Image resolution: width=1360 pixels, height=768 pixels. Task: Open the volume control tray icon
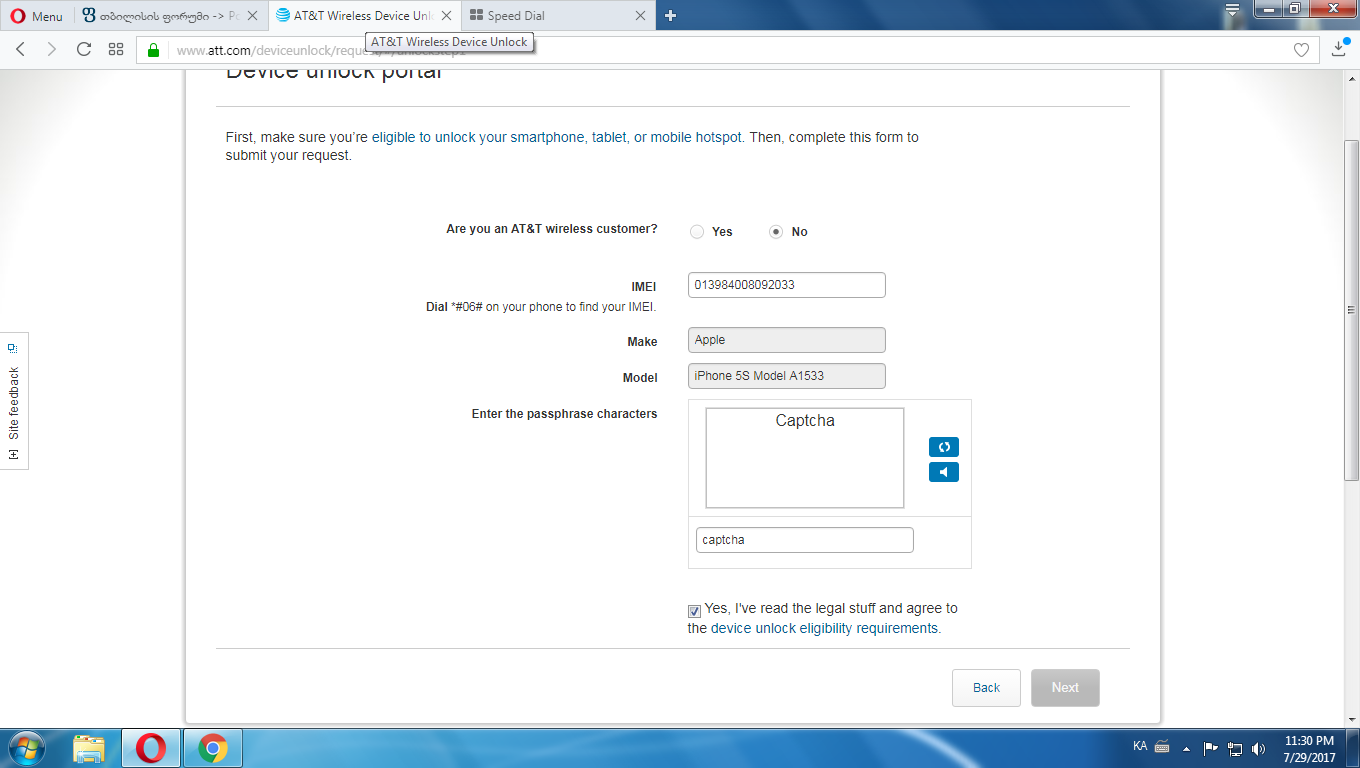coord(1258,748)
